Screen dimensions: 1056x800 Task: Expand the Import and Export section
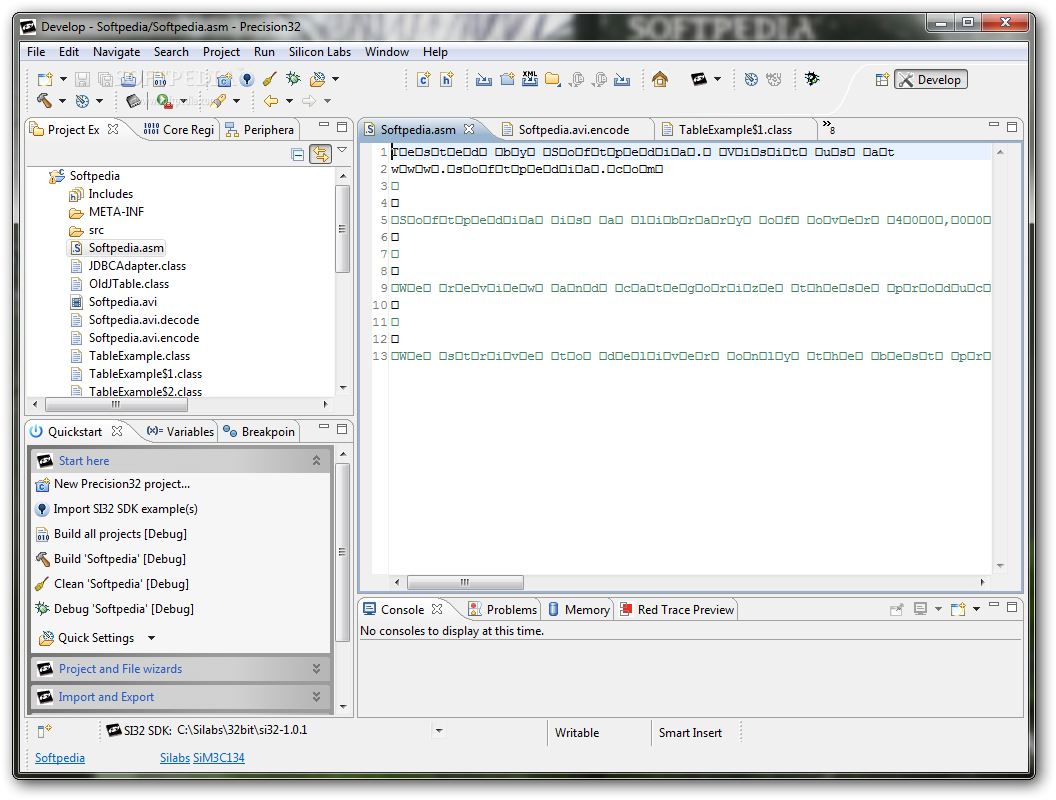(317, 697)
